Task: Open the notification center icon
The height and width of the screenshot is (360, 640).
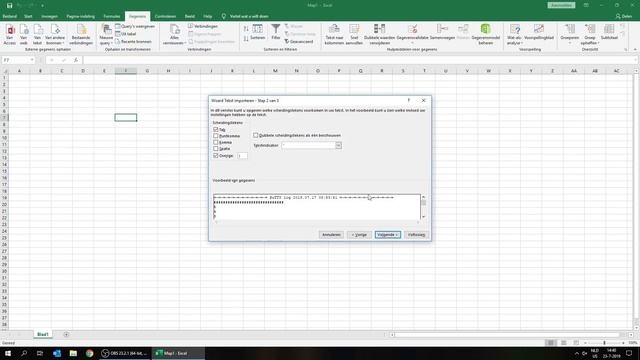Action: [x=629, y=353]
